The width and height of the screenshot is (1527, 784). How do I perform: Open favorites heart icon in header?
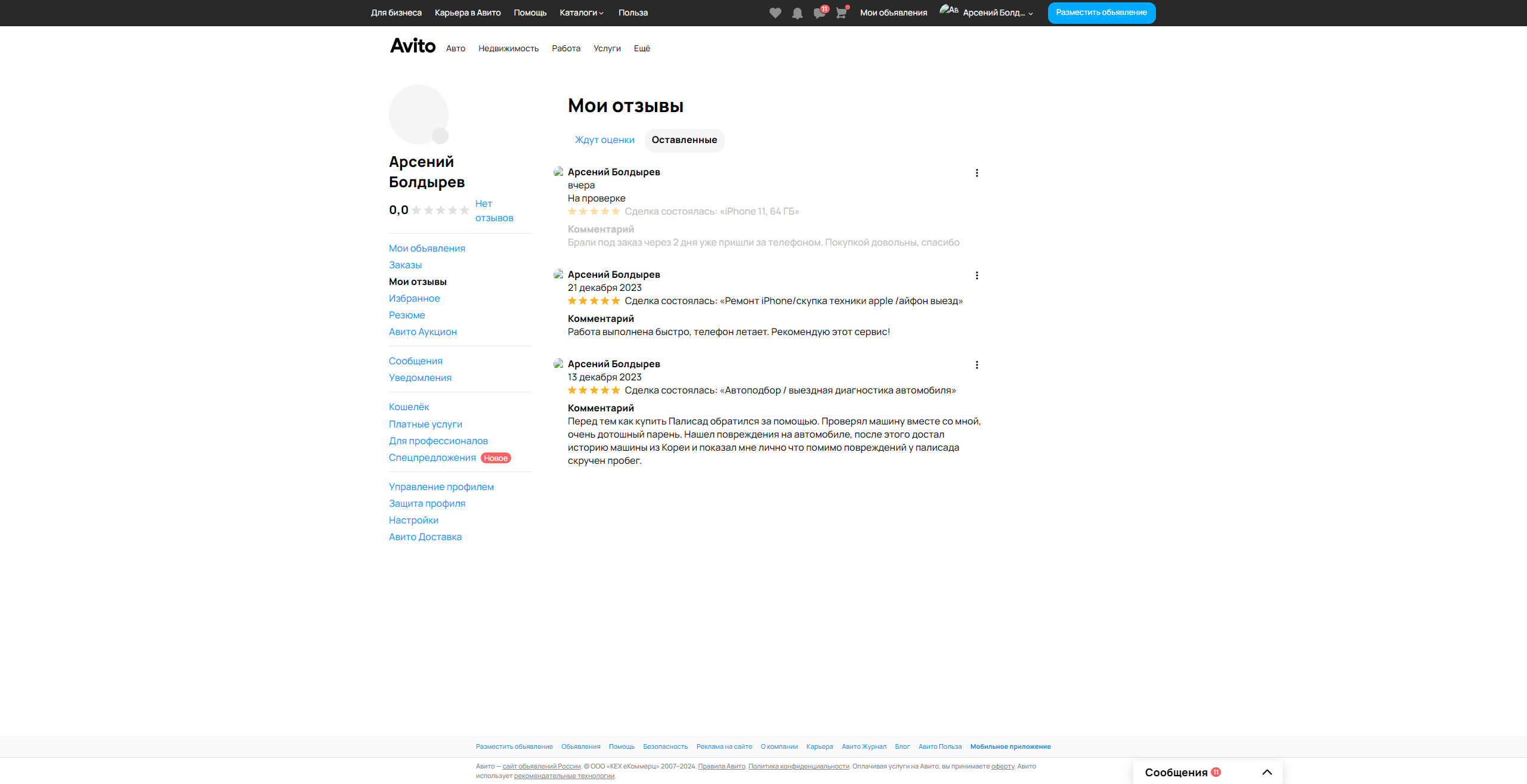point(775,13)
